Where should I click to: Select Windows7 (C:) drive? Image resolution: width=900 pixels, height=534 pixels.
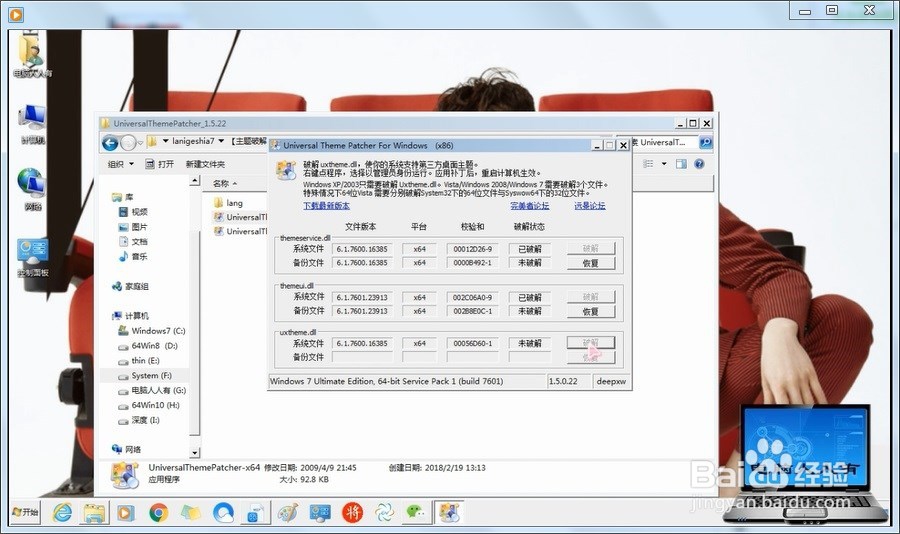tap(152, 331)
